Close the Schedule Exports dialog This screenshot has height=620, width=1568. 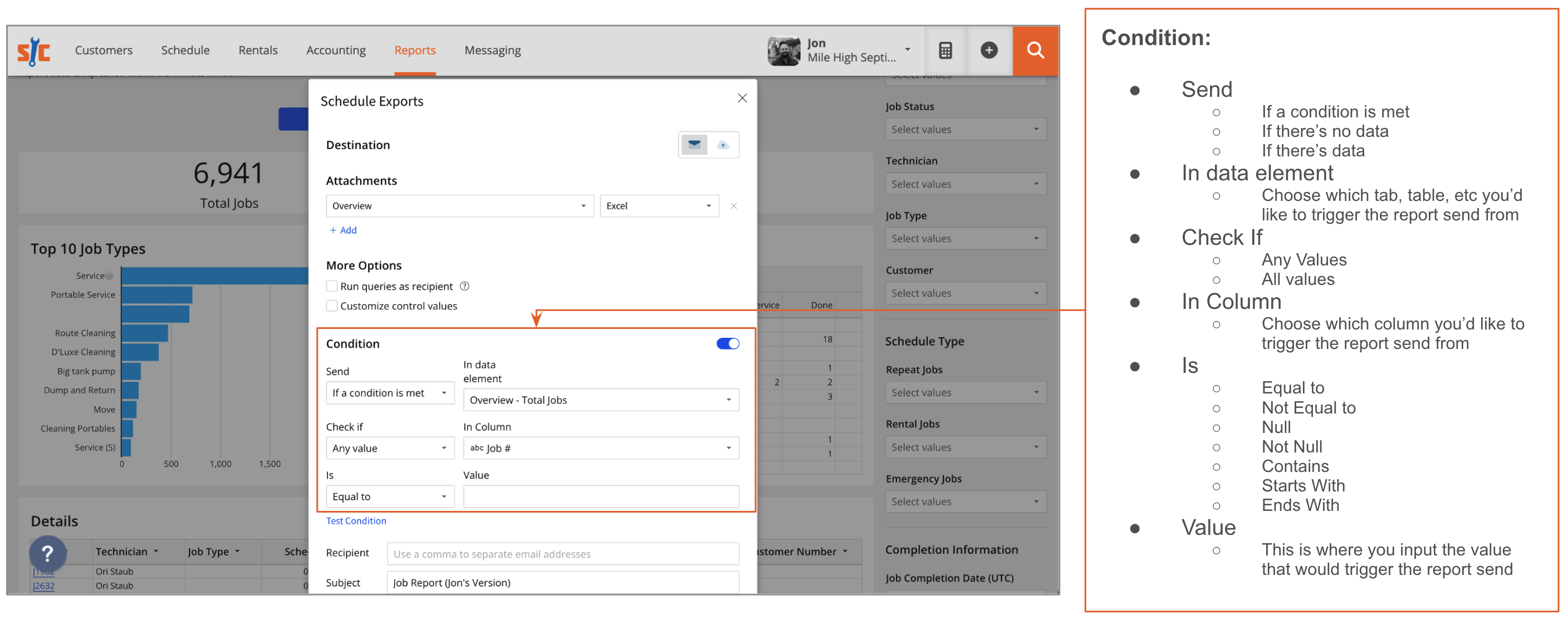(742, 99)
